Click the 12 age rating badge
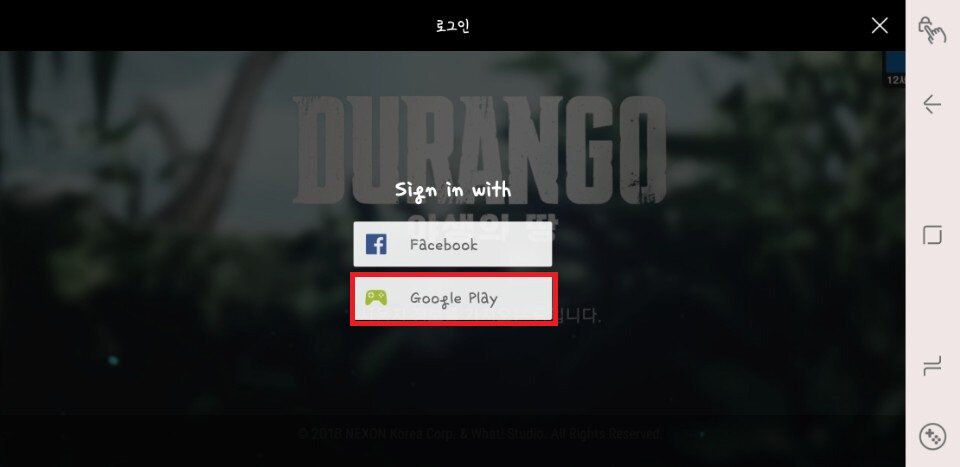 pyautogui.click(x=894, y=69)
